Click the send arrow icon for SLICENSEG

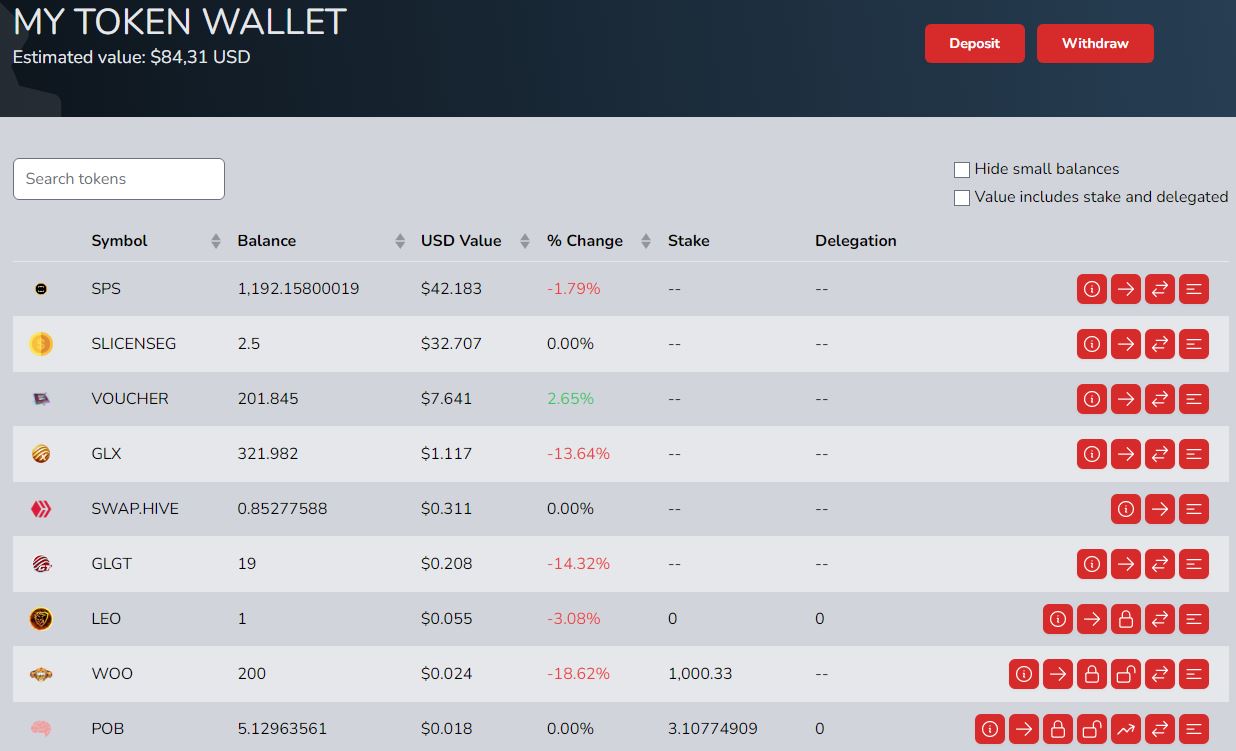point(1126,344)
